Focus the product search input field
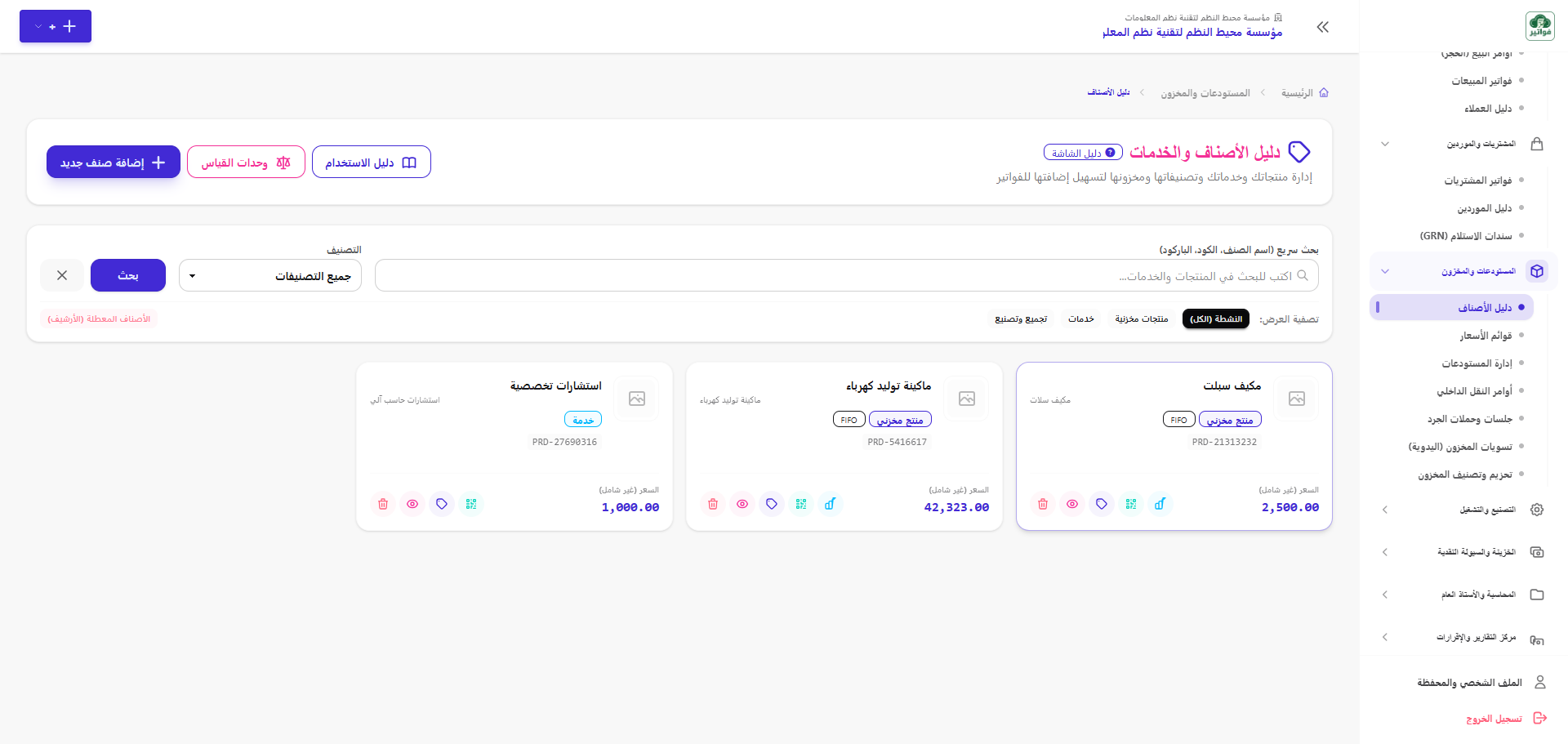The height and width of the screenshot is (744, 1568). 847,276
